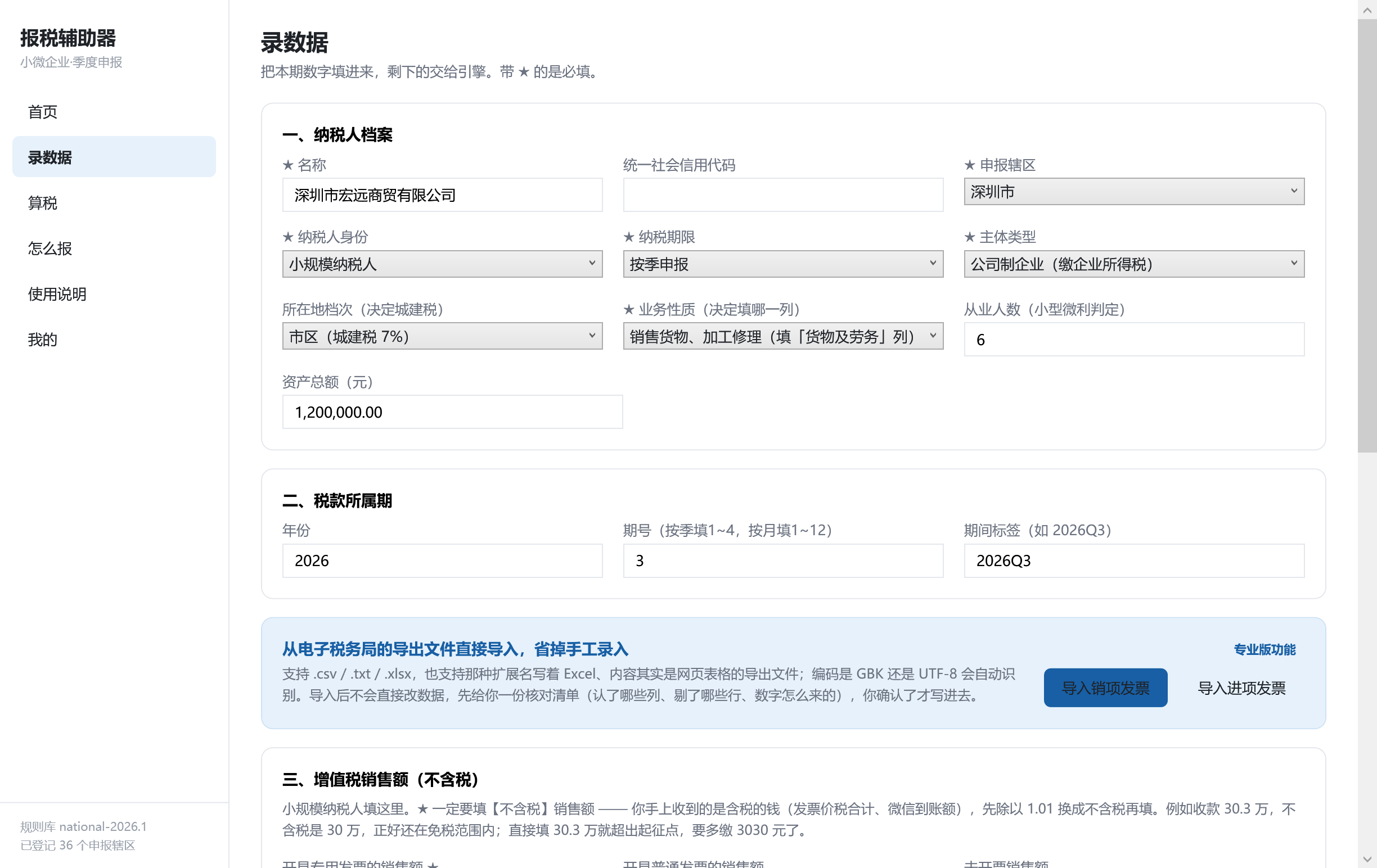
Task: Expand the 纳税人身份 dropdown
Action: pyautogui.click(x=442, y=264)
